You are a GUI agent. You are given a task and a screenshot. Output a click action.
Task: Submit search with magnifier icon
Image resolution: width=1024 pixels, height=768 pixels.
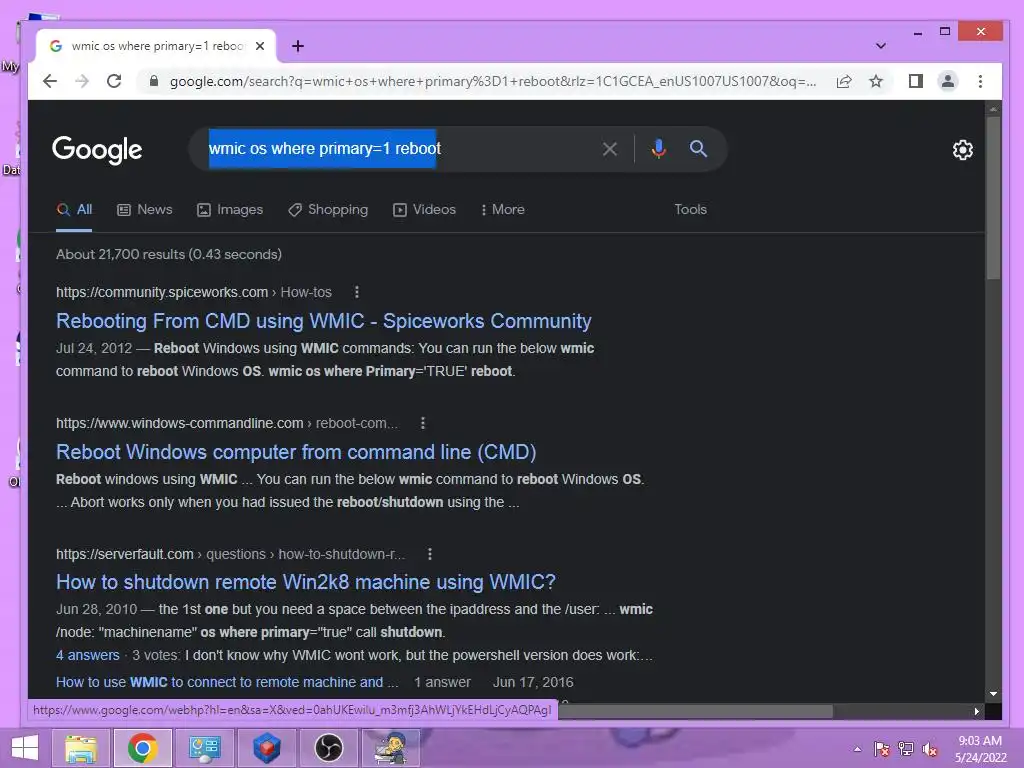(x=698, y=149)
